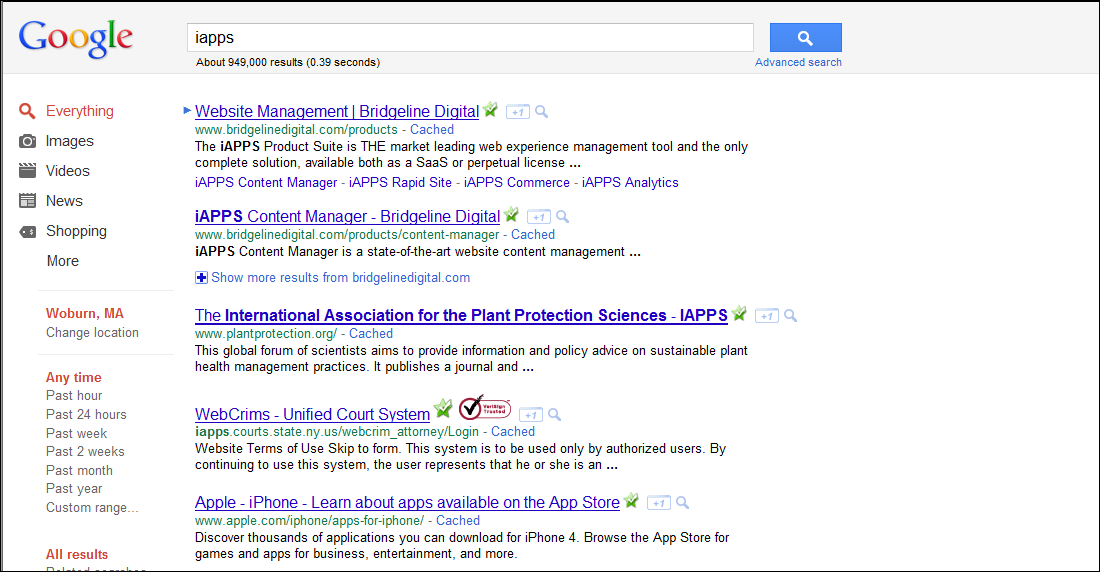This screenshot has width=1100, height=572.
Task: Open Website Management | Bridgeline Digital result
Action: pos(337,112)
